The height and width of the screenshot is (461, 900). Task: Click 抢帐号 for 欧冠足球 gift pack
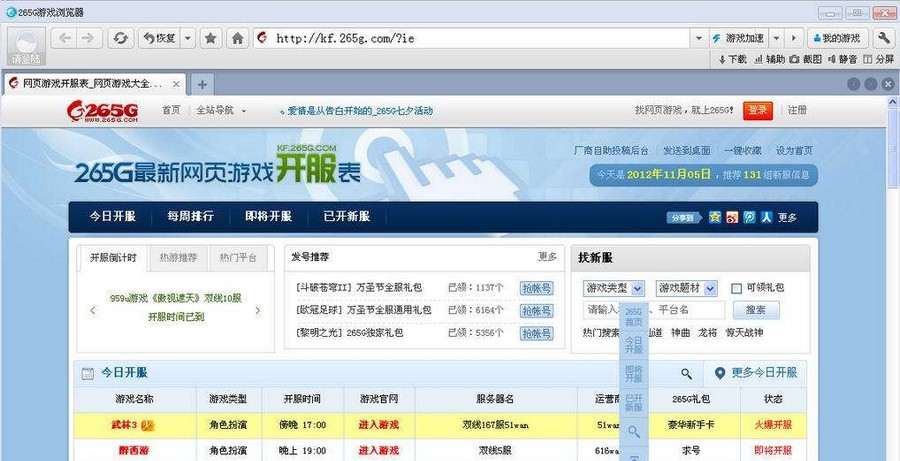tap(536, 311)
